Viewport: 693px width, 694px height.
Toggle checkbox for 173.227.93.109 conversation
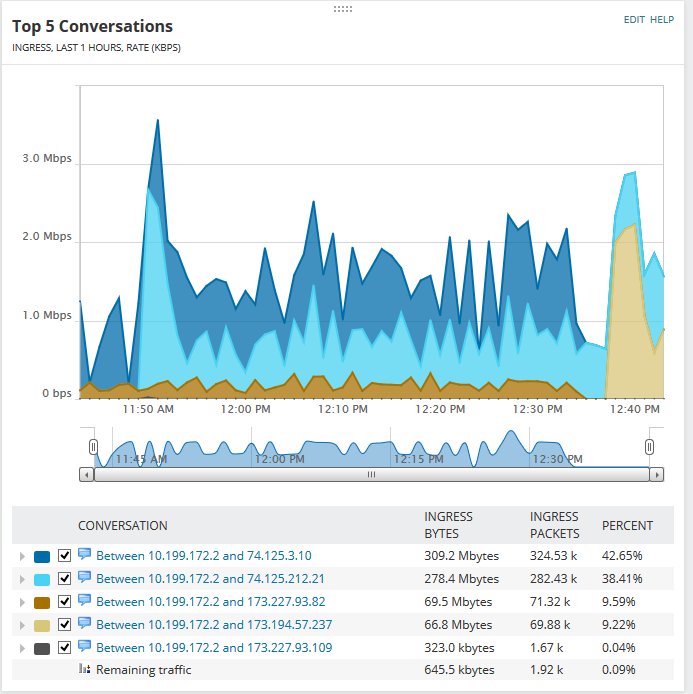tap(65, 648)
